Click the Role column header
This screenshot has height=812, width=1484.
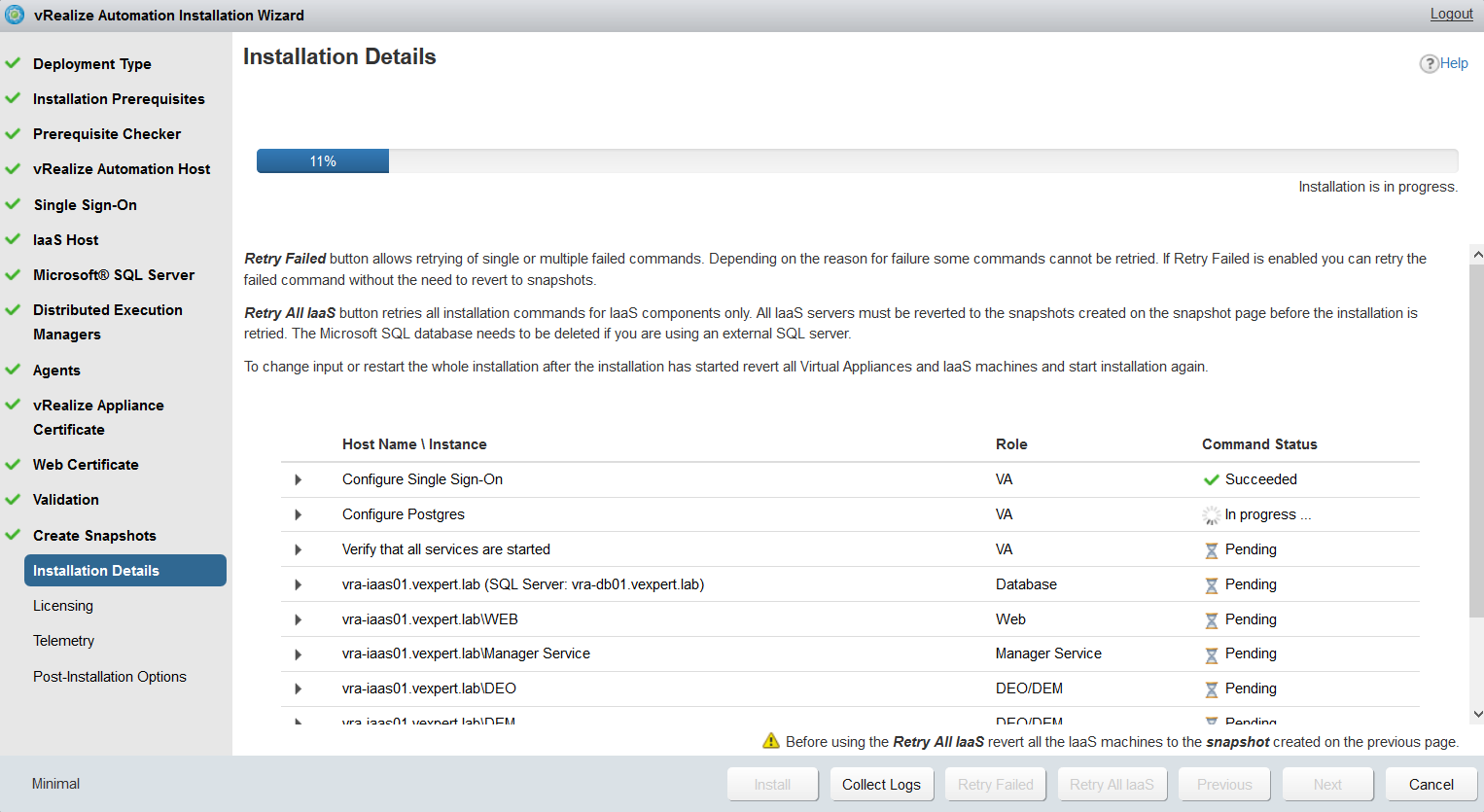click(x=1011, y=444)
